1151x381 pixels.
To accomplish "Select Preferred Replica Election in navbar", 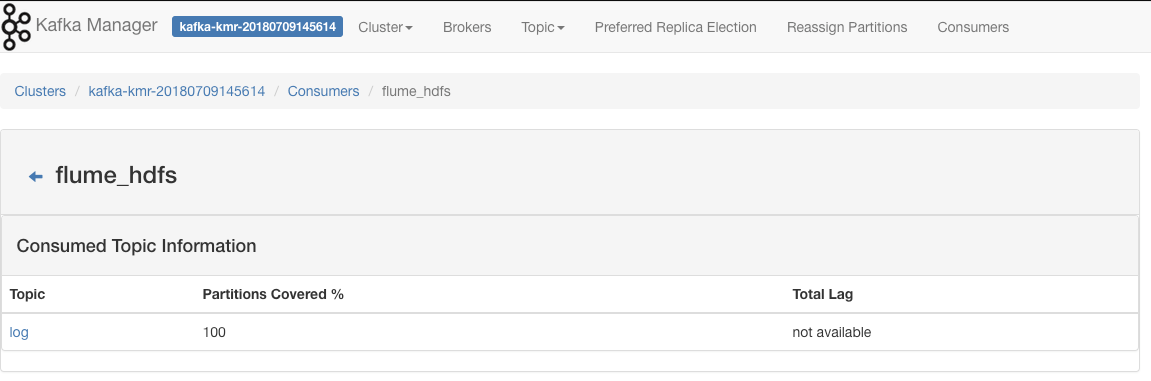I will coord(675,27).
